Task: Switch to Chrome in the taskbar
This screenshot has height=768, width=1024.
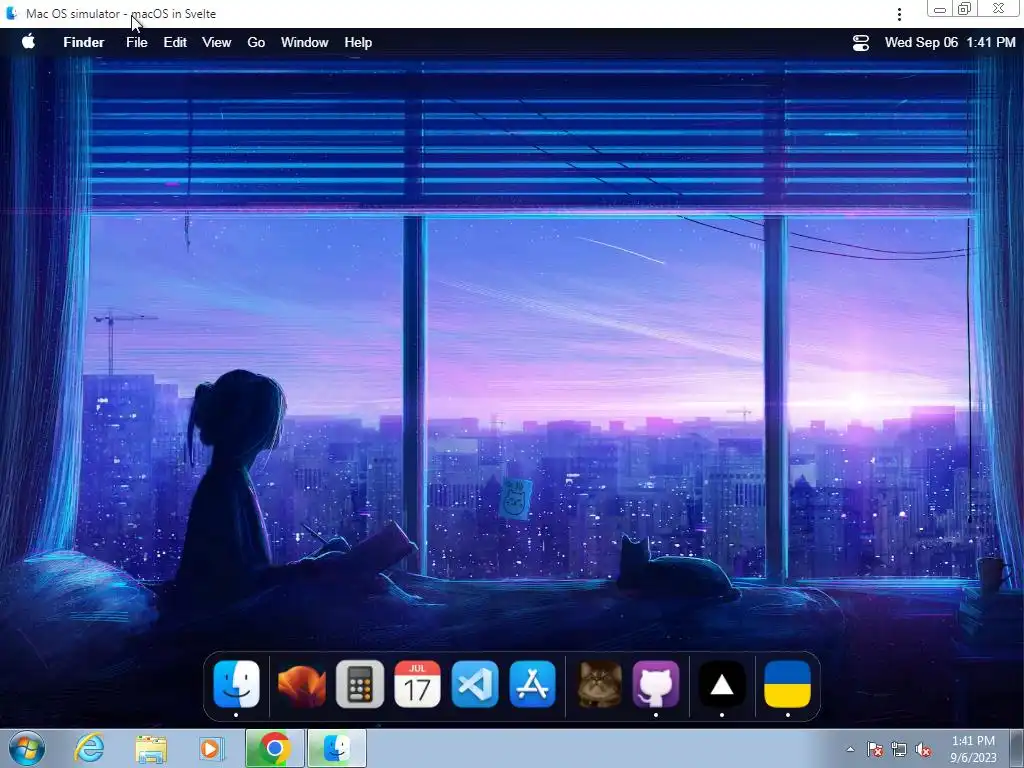Action: (275, 748)
